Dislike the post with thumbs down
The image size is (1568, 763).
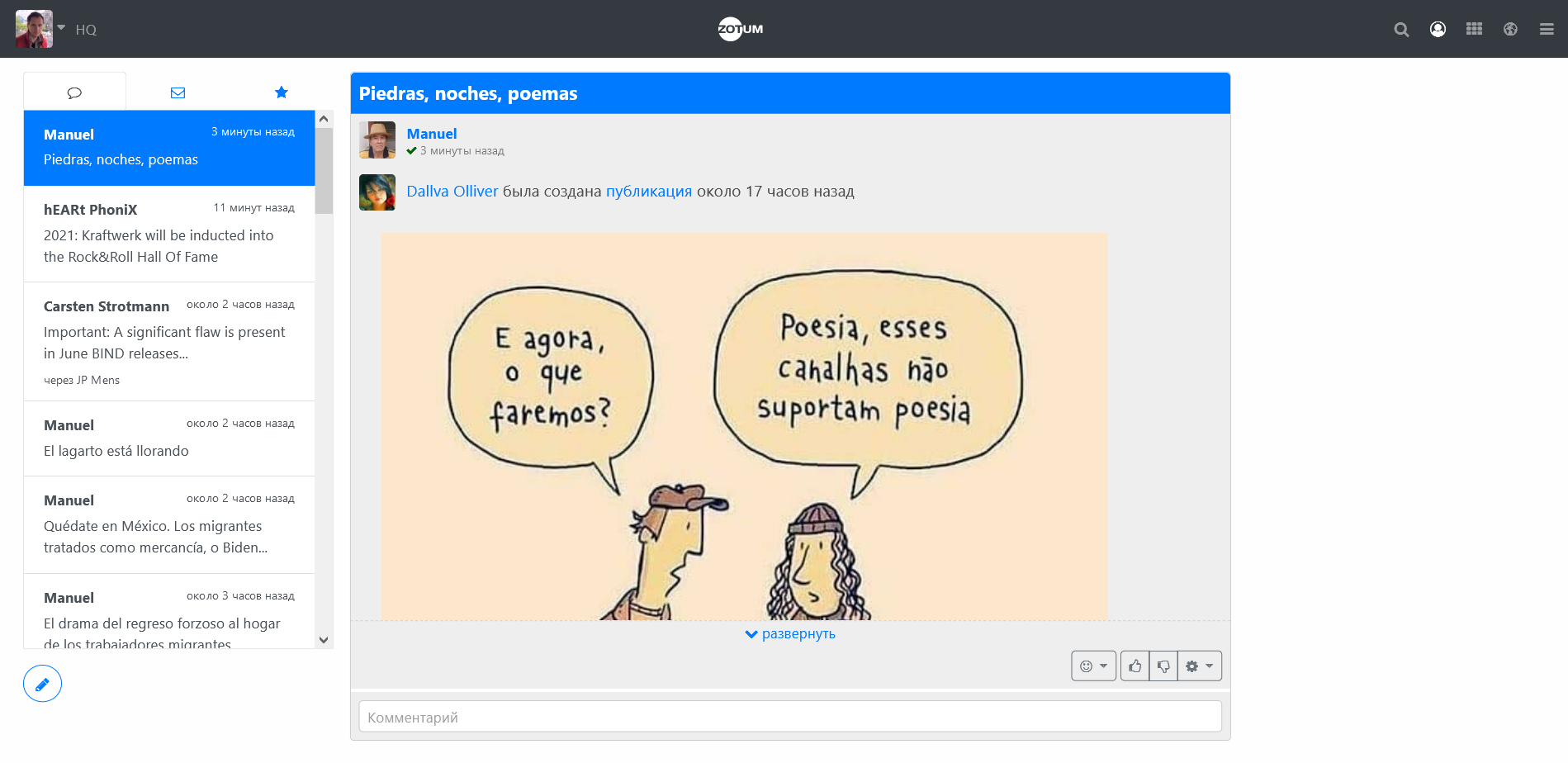pos(1163,666)
